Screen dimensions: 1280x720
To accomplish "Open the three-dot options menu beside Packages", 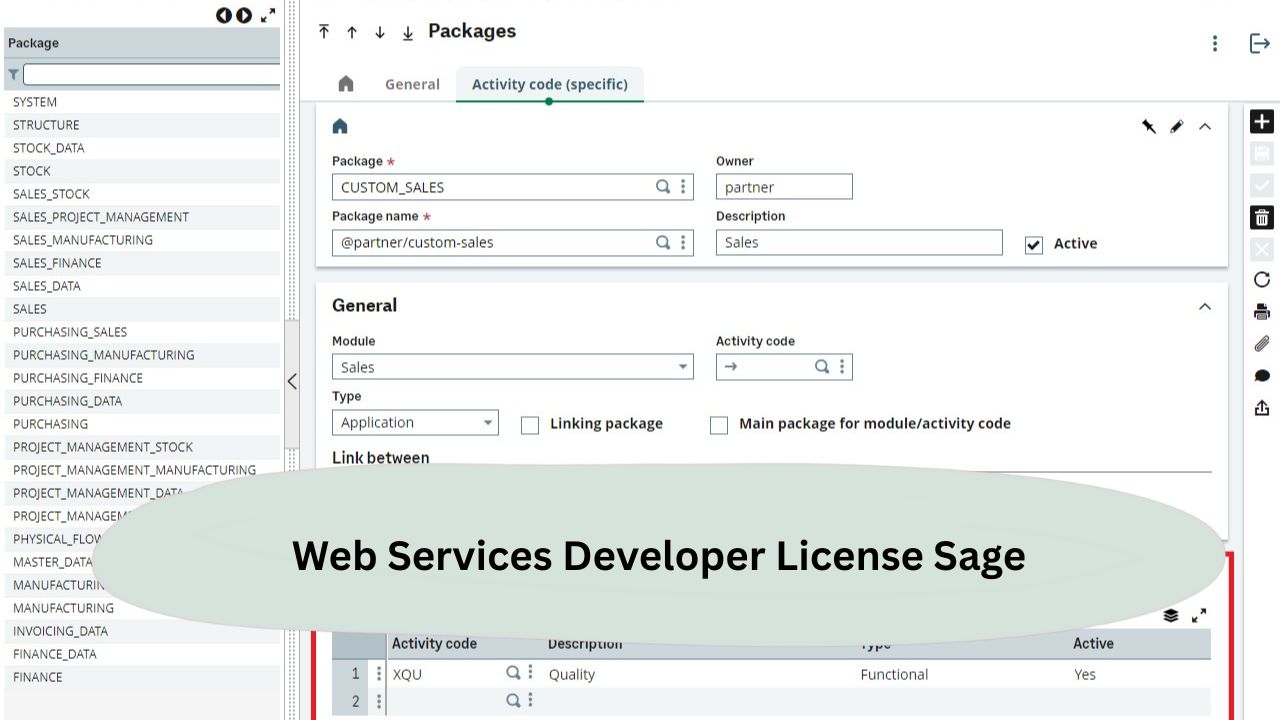I will click(x=1215, y=43).
